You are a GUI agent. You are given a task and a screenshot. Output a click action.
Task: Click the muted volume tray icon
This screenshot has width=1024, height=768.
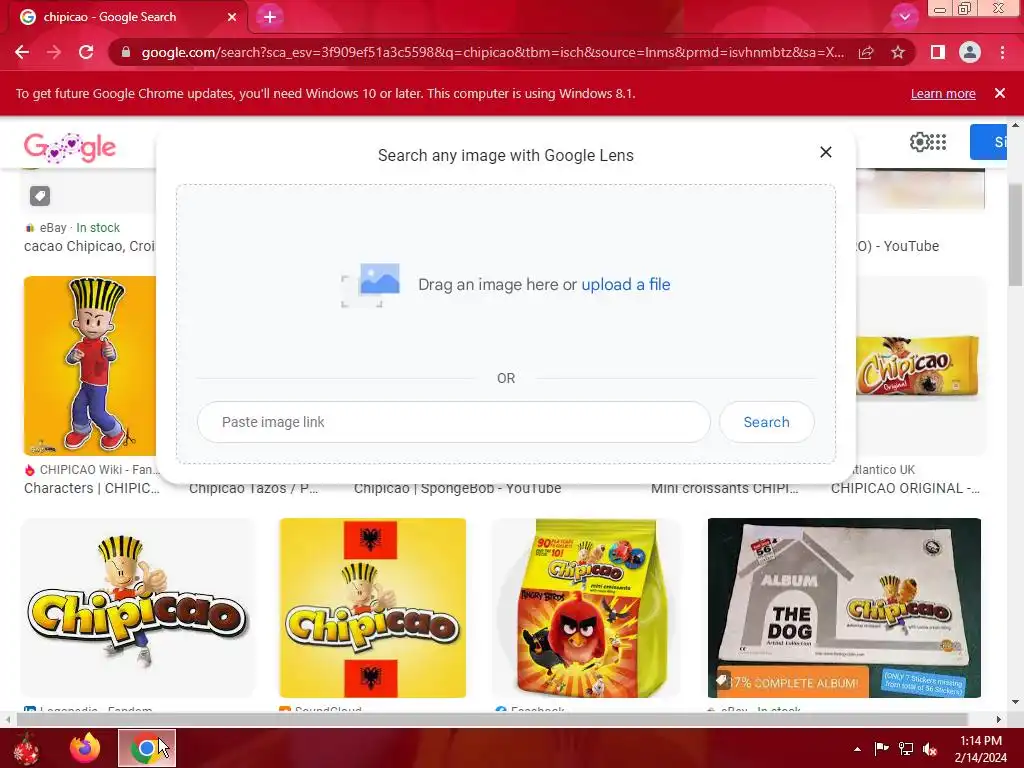tap(930, 749)
